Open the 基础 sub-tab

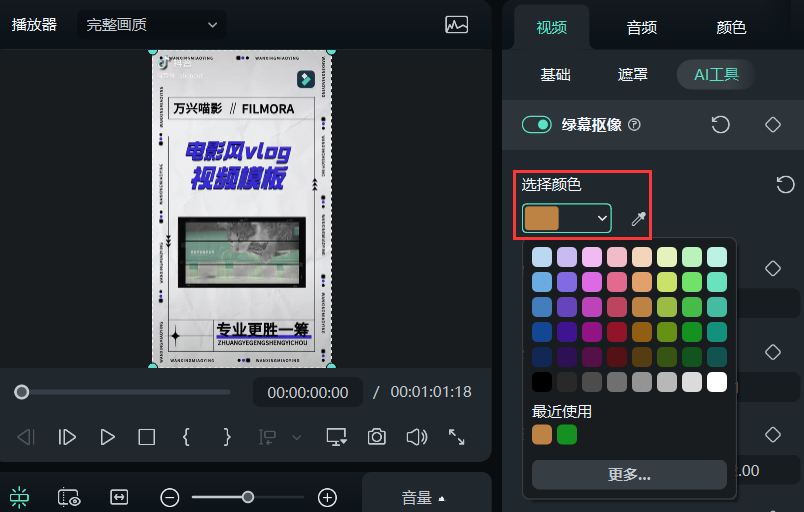pos(555,75)
